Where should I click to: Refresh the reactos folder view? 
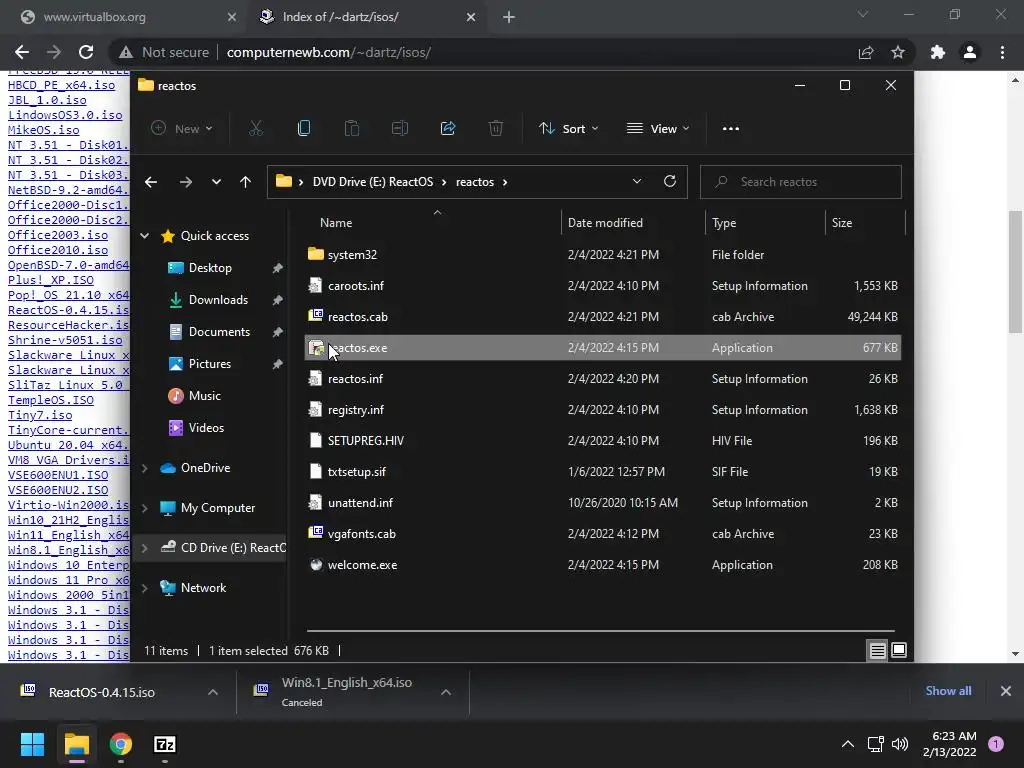pos(669,182)
